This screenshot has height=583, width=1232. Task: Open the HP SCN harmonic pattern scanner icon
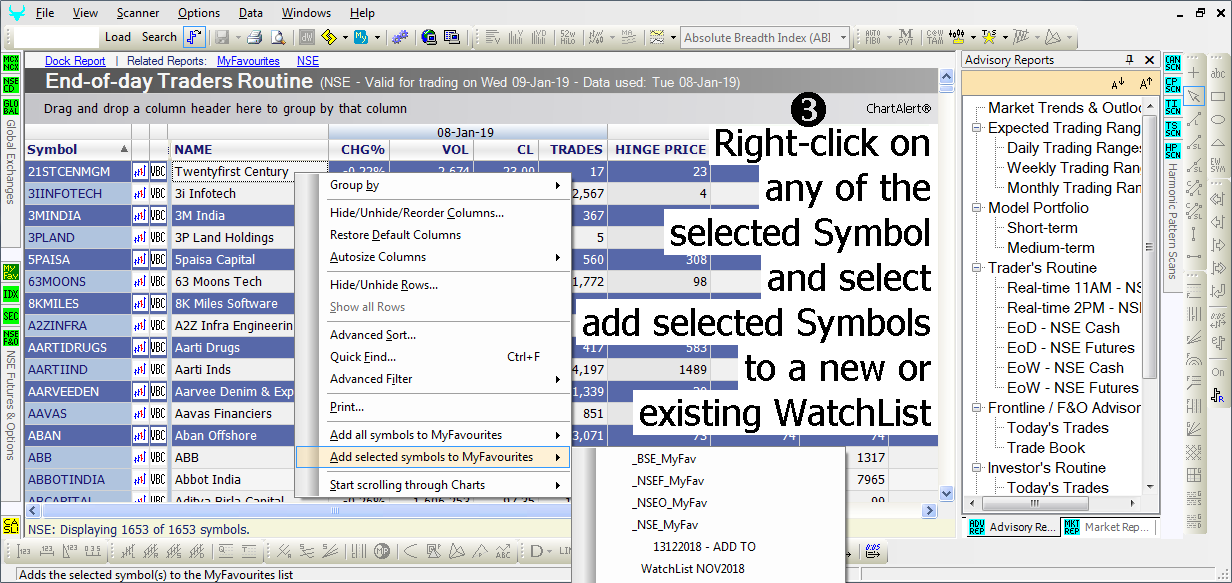click(x=1173, y=150)
